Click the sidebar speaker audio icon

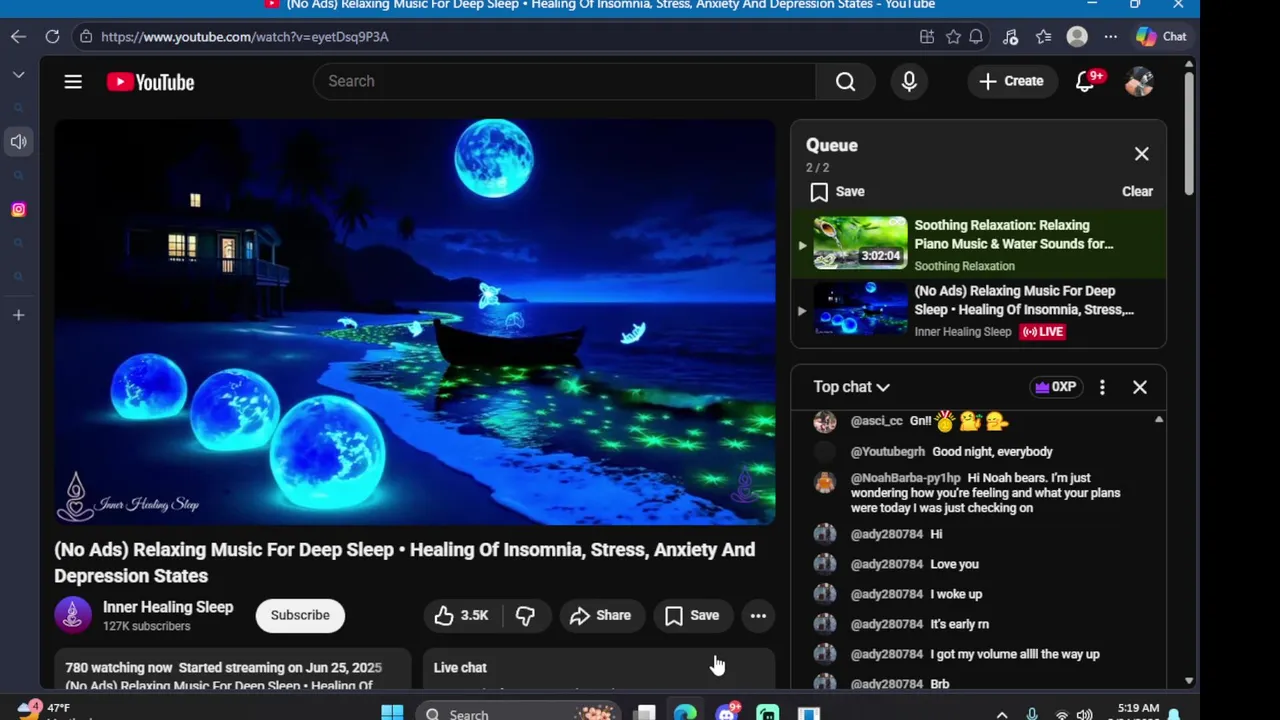pyautogui.click(x=18, y=142)
